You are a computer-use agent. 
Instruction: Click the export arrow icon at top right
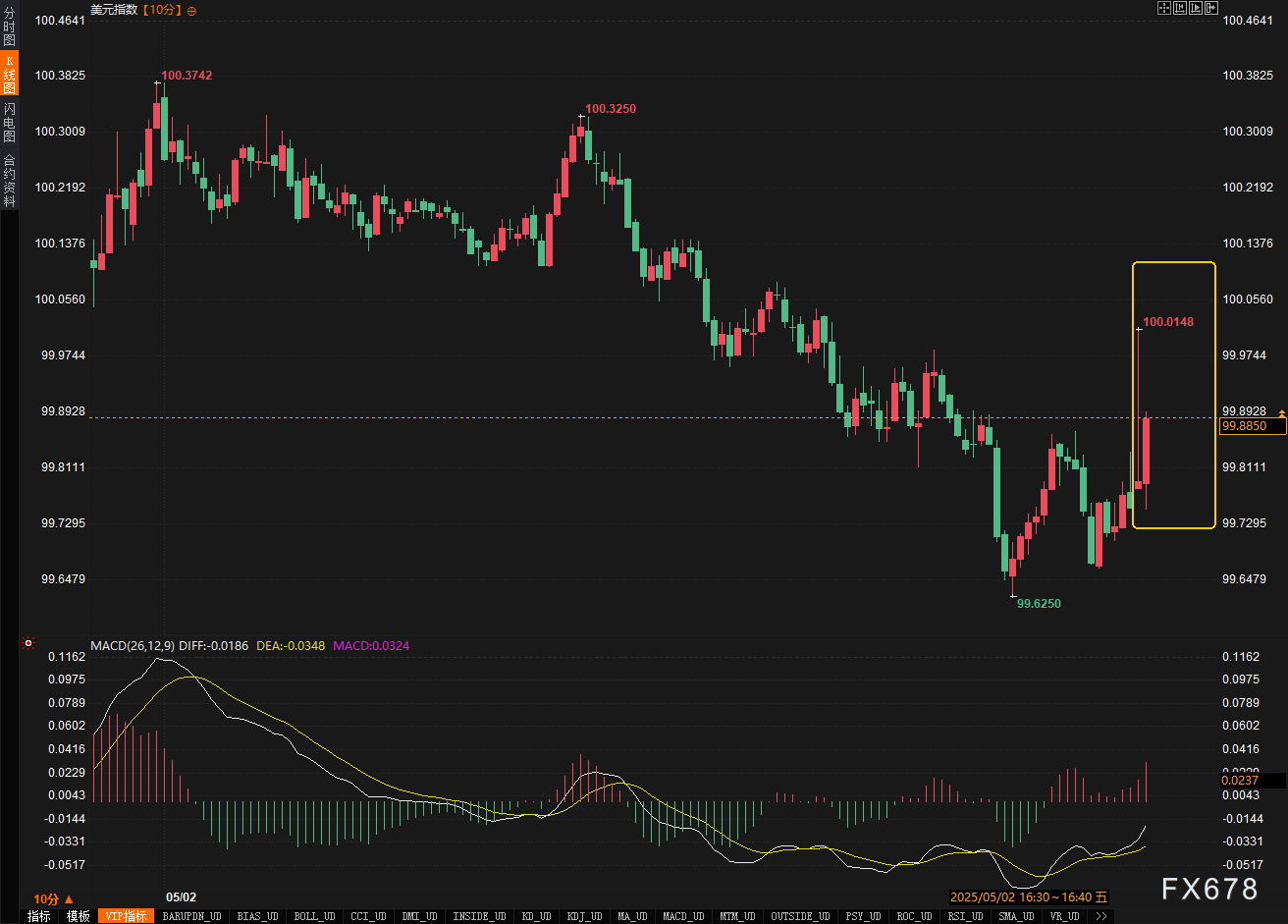coord(1210,9)
